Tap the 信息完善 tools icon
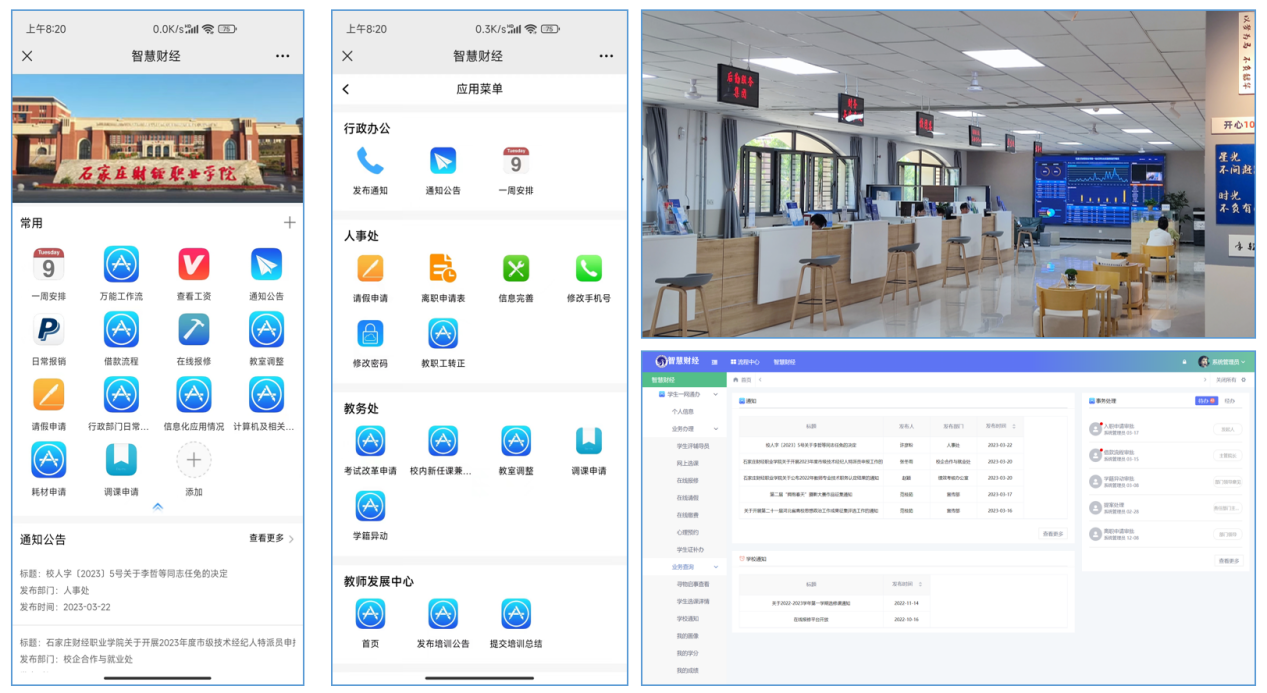Screen dimensions: 1267x693 click(x=516, y=268)
